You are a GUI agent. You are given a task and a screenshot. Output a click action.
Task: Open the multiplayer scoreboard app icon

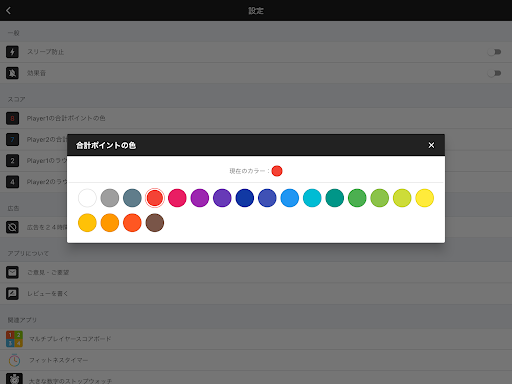coord(14,339)
